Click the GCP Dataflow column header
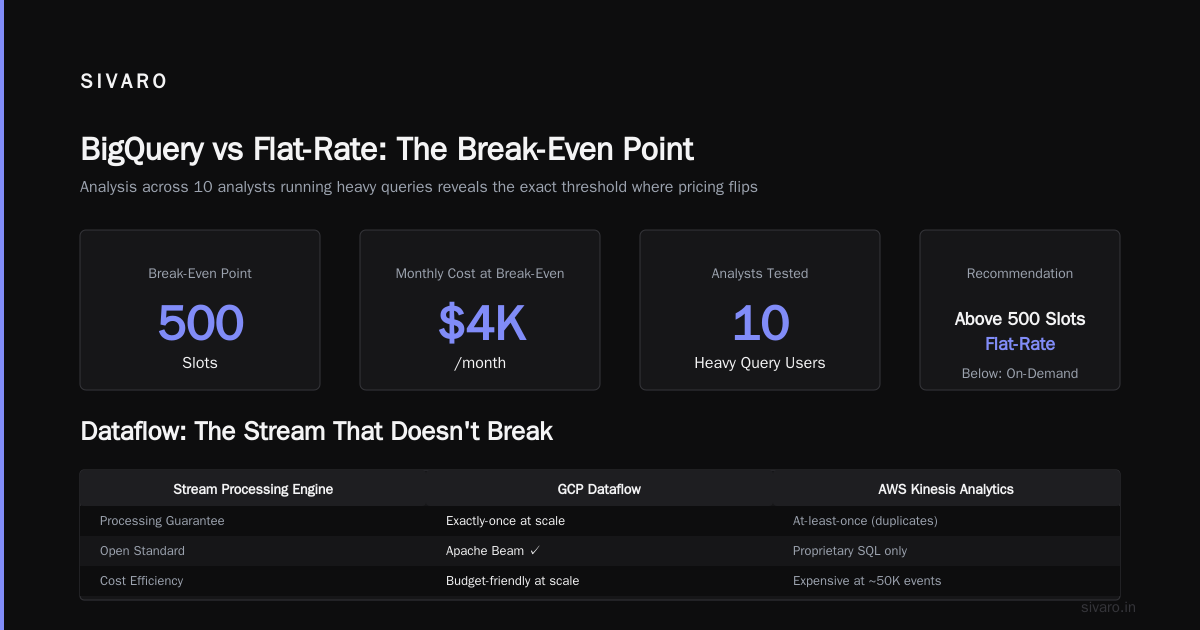1200x630 pixels. [599, 489]
